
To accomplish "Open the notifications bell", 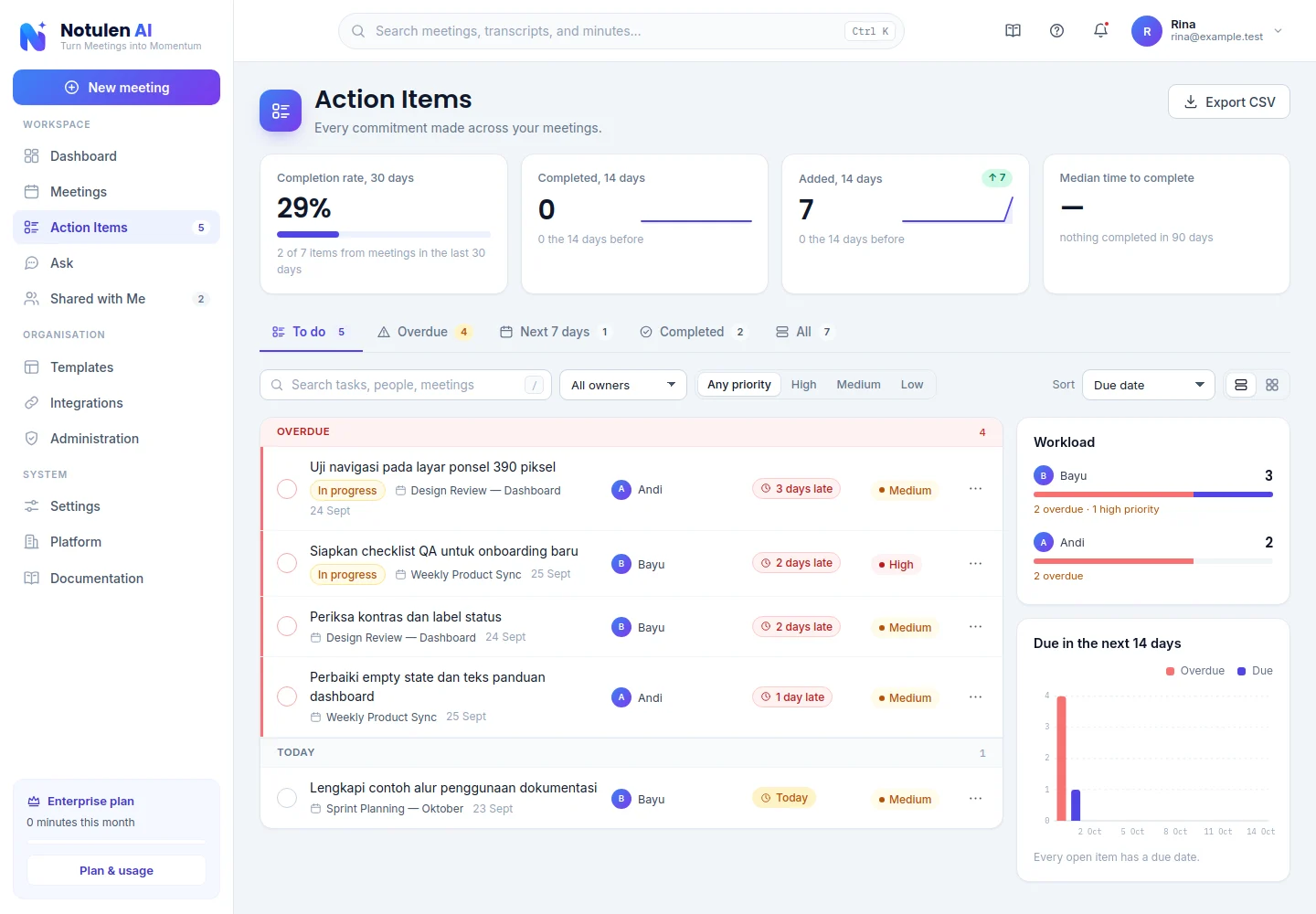I will pos(1101,31).
